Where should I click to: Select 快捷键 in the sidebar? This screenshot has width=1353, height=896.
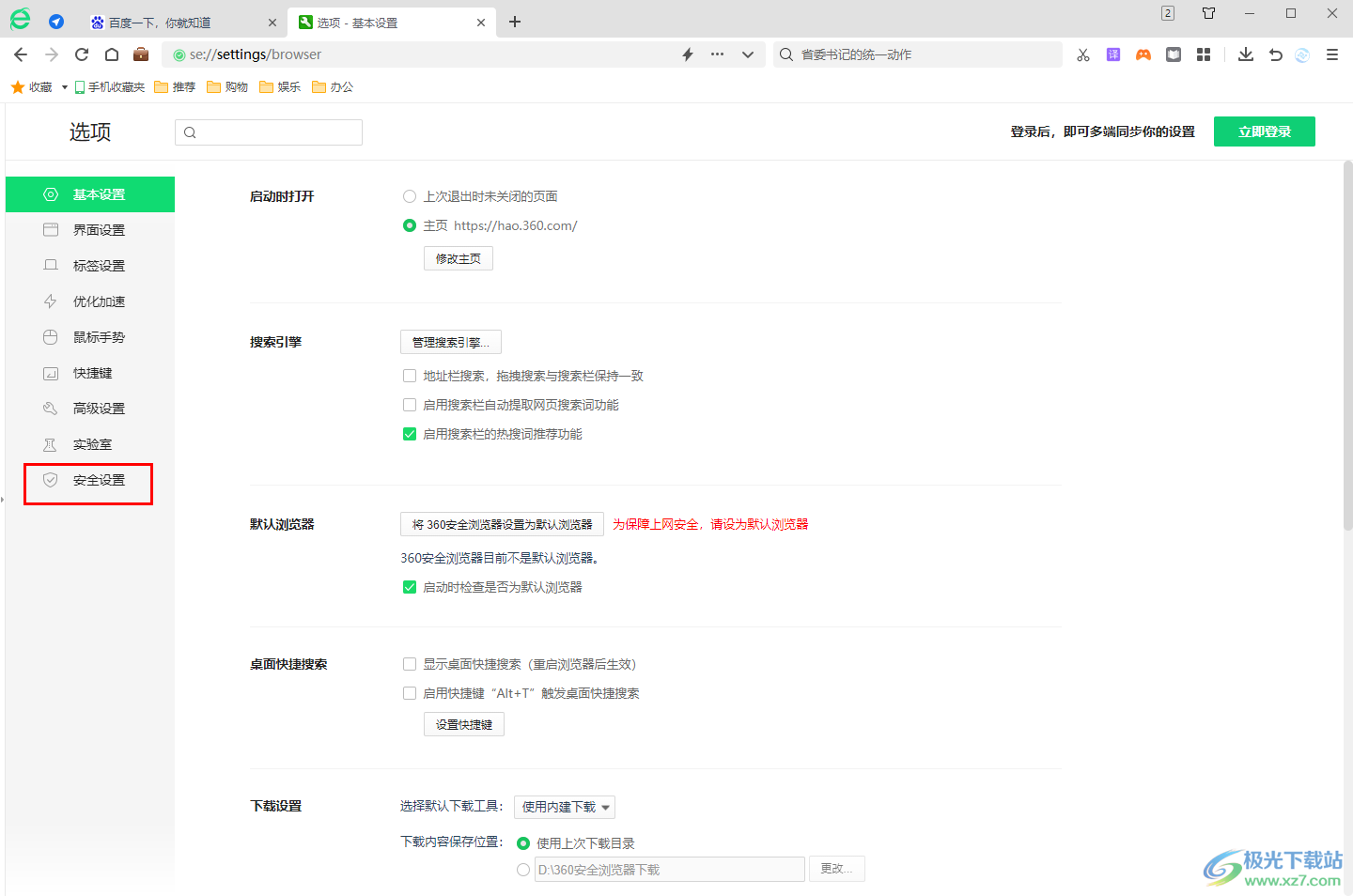tap(90, 373)
